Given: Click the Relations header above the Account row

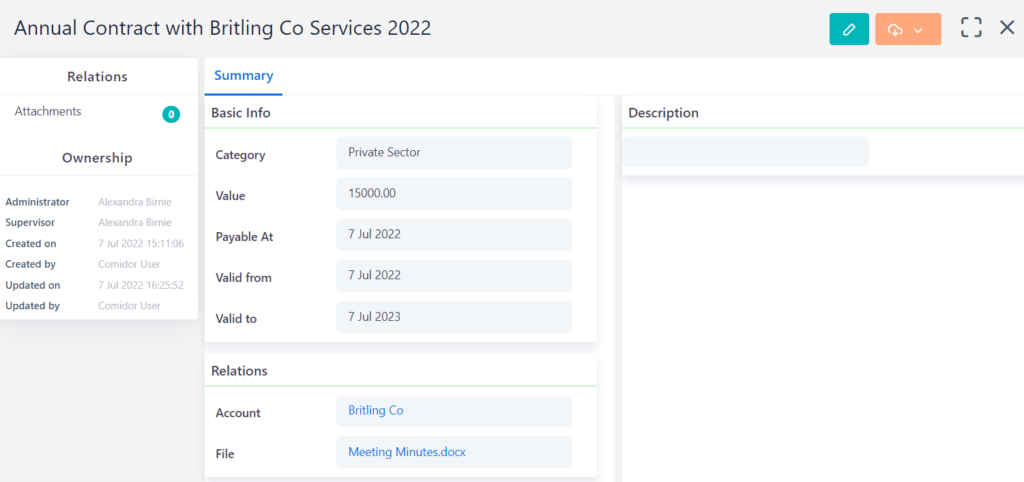Looking at the screenshot, I should click(240, 371).
